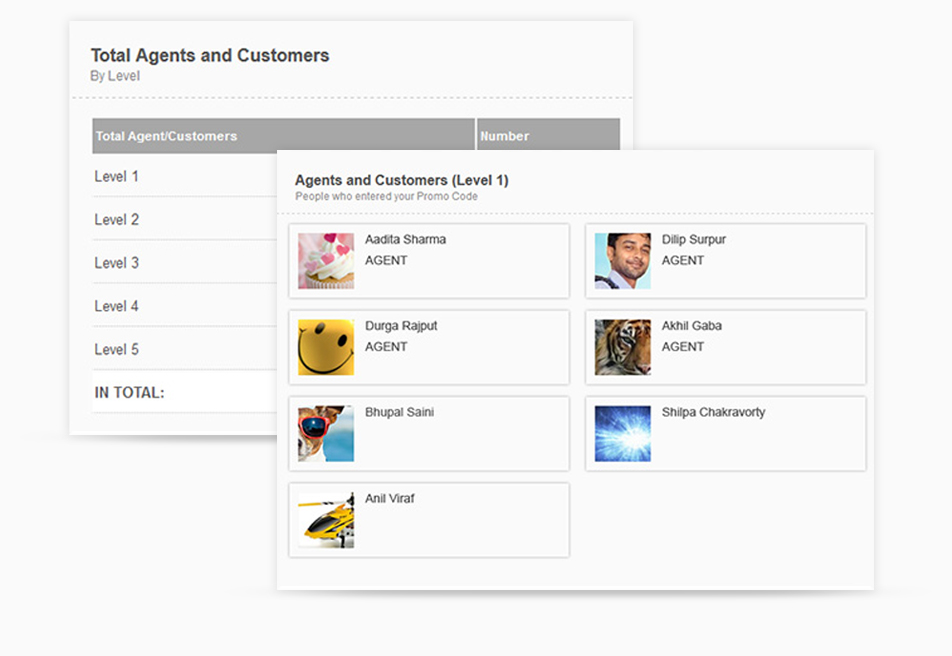Click the Total Agent/Customers column header
The image size is (952, 656).
click(x=284, y=135)
